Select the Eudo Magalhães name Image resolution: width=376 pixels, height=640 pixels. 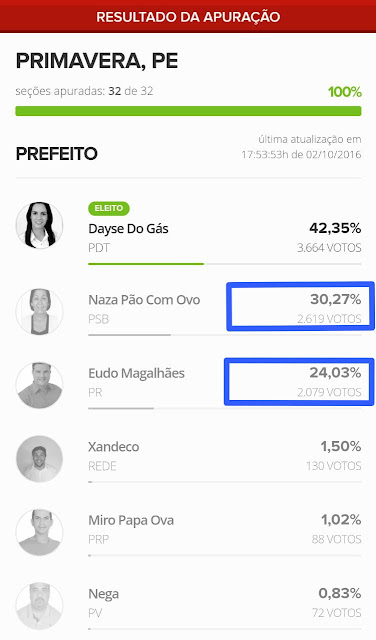[x=136, y=373]
